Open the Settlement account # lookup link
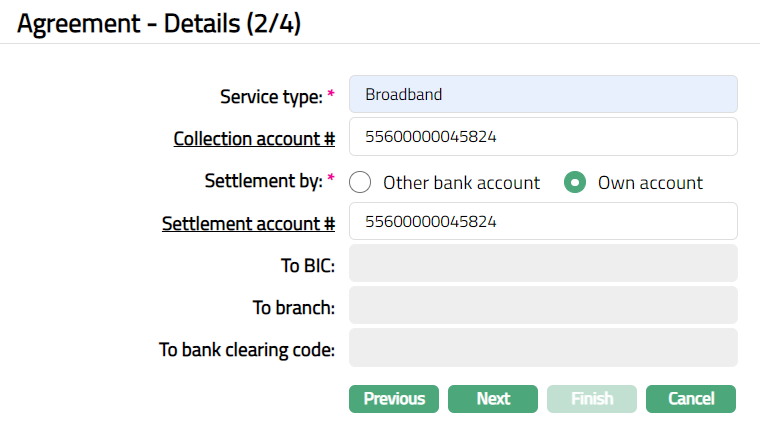Viewport: 760px width, 430px height. tap(248, 223)
